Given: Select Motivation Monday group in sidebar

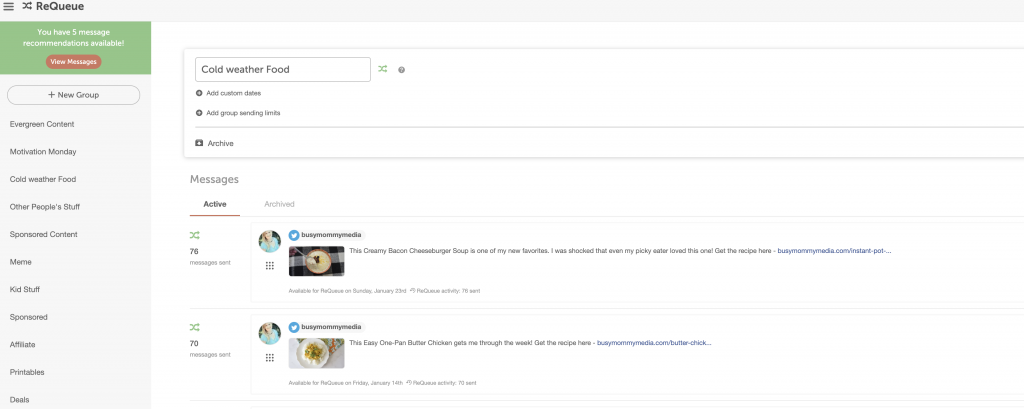Looking at the screenshot, I should [x=43, y=152].
